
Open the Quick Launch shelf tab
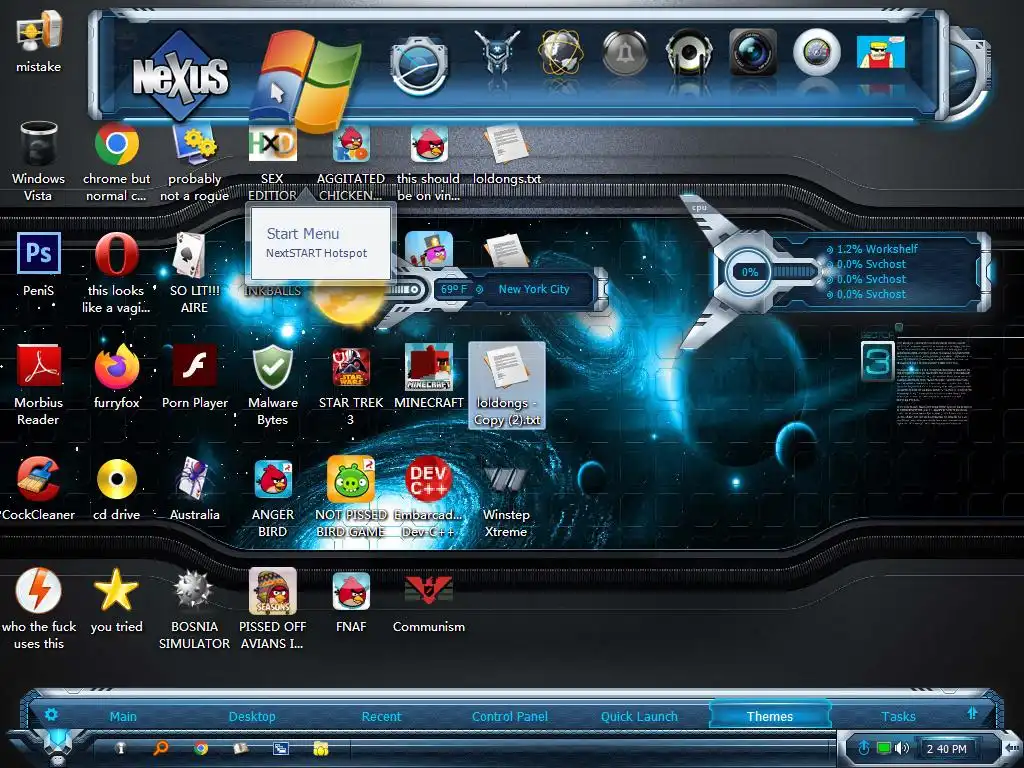tap(639, 716)
